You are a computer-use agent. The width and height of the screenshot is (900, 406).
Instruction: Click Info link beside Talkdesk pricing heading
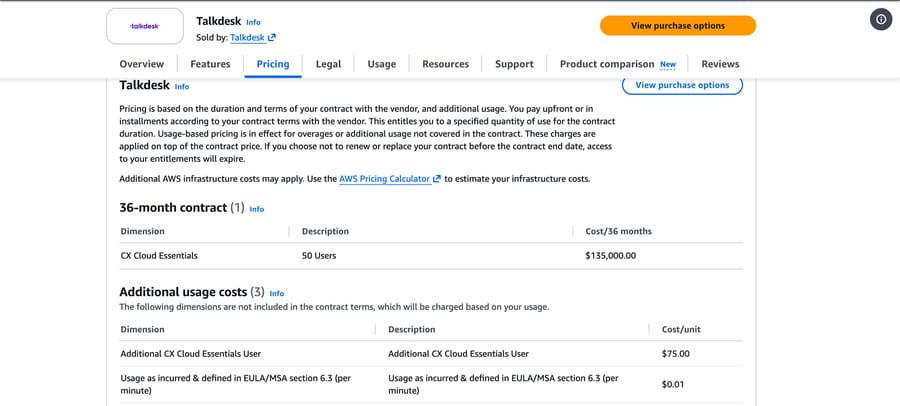pos(182,87)
